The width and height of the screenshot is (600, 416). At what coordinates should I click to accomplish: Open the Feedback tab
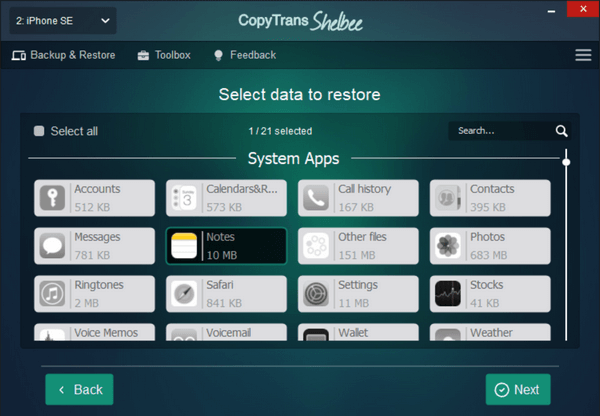tap(245, 55)
